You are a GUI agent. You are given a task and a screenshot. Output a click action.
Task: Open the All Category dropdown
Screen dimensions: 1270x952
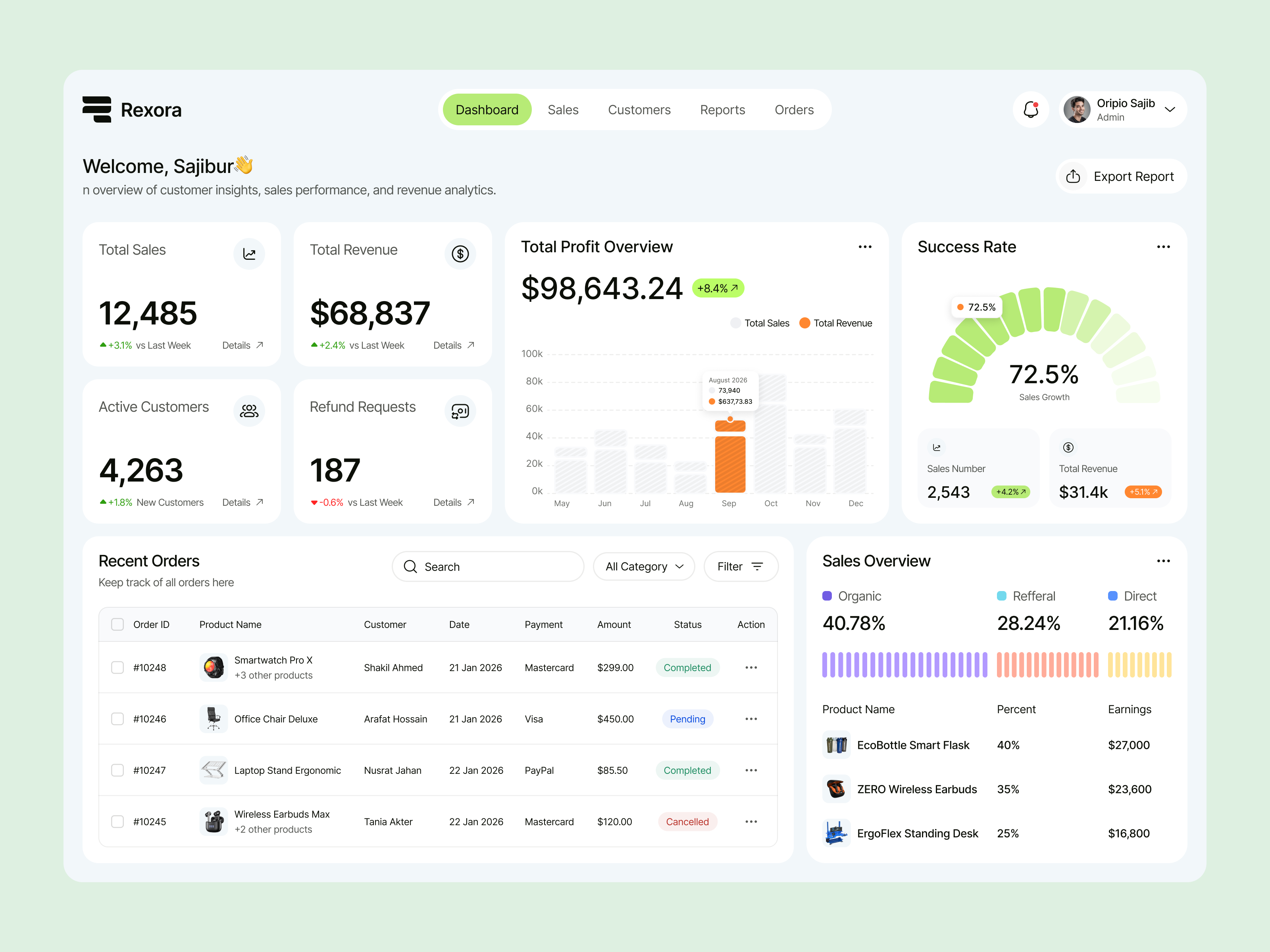pyautogui.click(x=644, y=566)
